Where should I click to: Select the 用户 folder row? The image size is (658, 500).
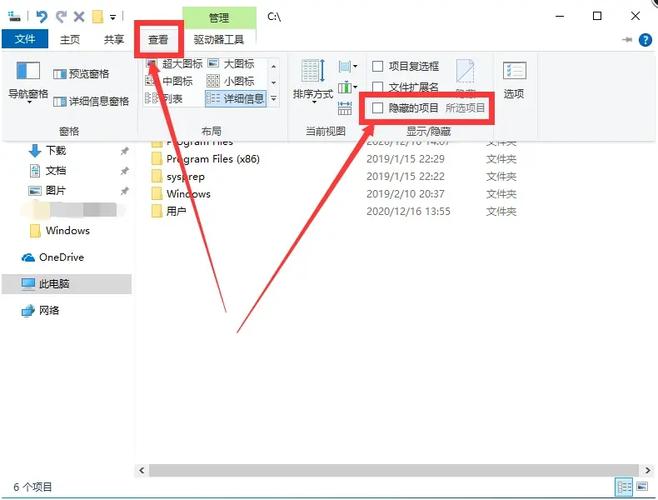pos(169,211)
